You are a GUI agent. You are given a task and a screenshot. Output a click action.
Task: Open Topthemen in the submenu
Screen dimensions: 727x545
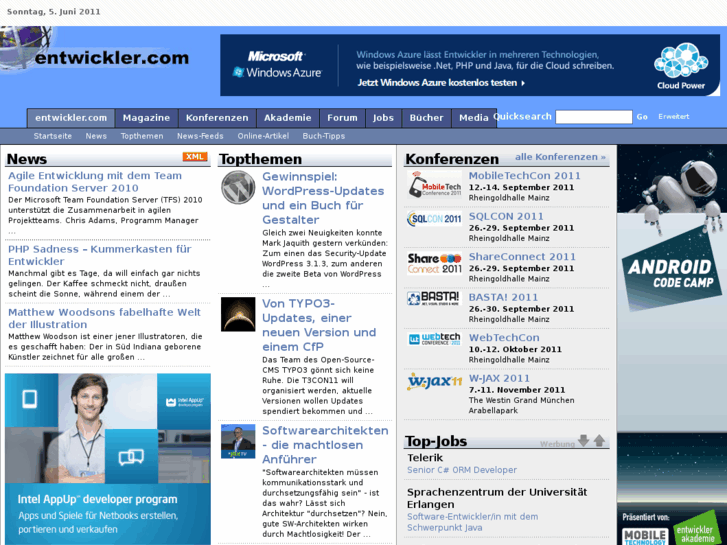pos(142,136)
